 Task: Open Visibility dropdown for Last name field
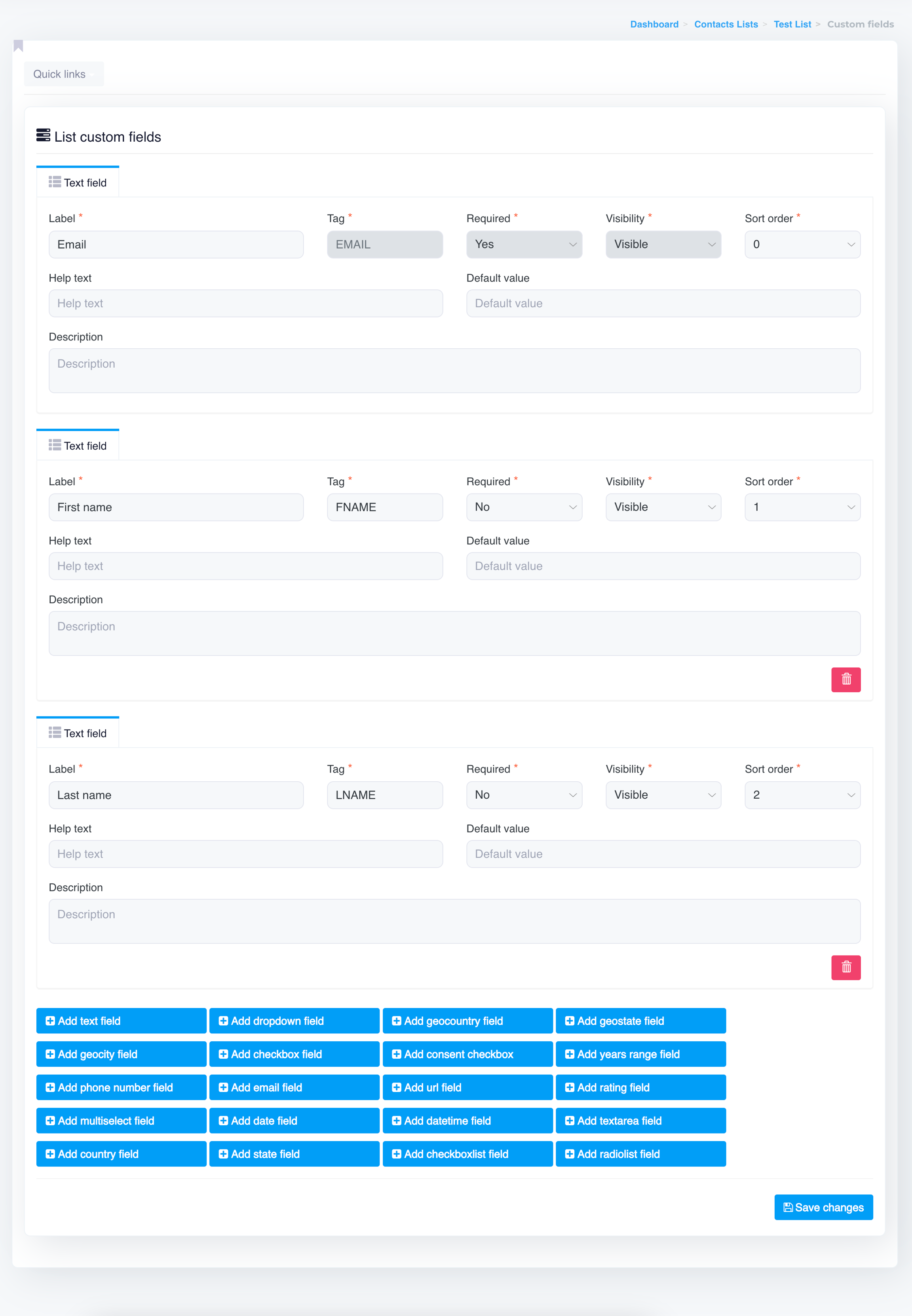coord(663,795)
